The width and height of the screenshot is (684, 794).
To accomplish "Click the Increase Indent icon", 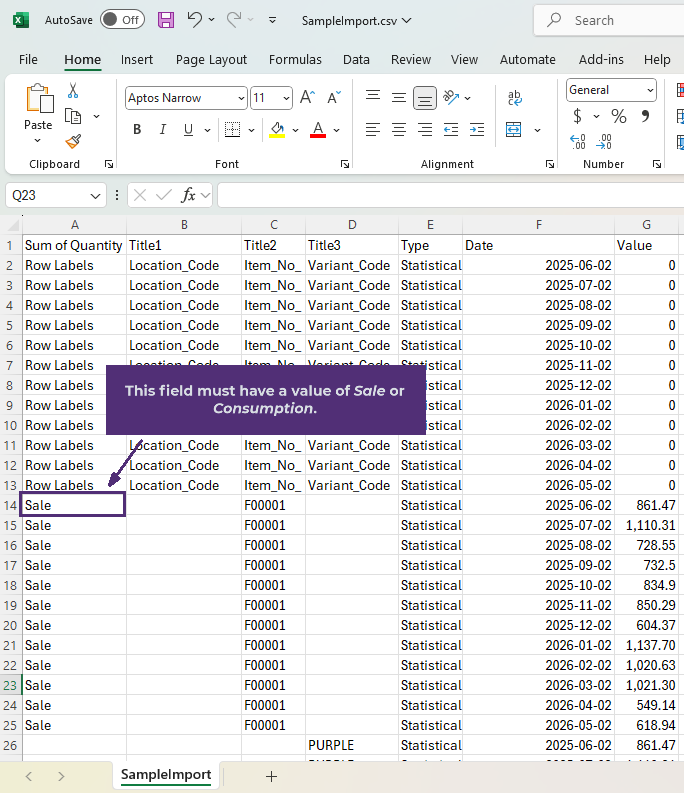I will (x=477, y=130).
